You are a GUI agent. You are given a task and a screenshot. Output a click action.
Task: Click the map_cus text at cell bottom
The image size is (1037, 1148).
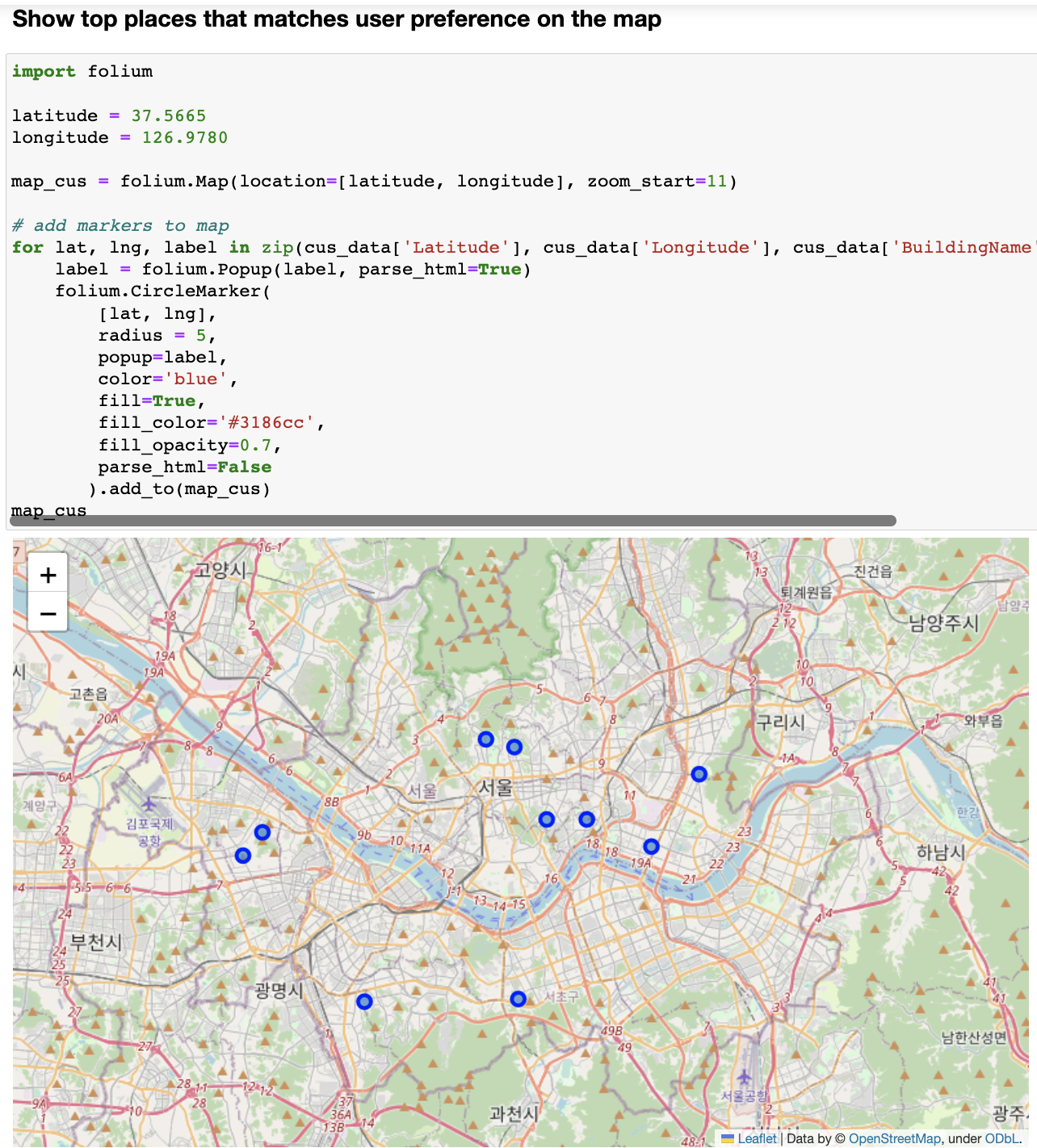click(x=48, y=509)
